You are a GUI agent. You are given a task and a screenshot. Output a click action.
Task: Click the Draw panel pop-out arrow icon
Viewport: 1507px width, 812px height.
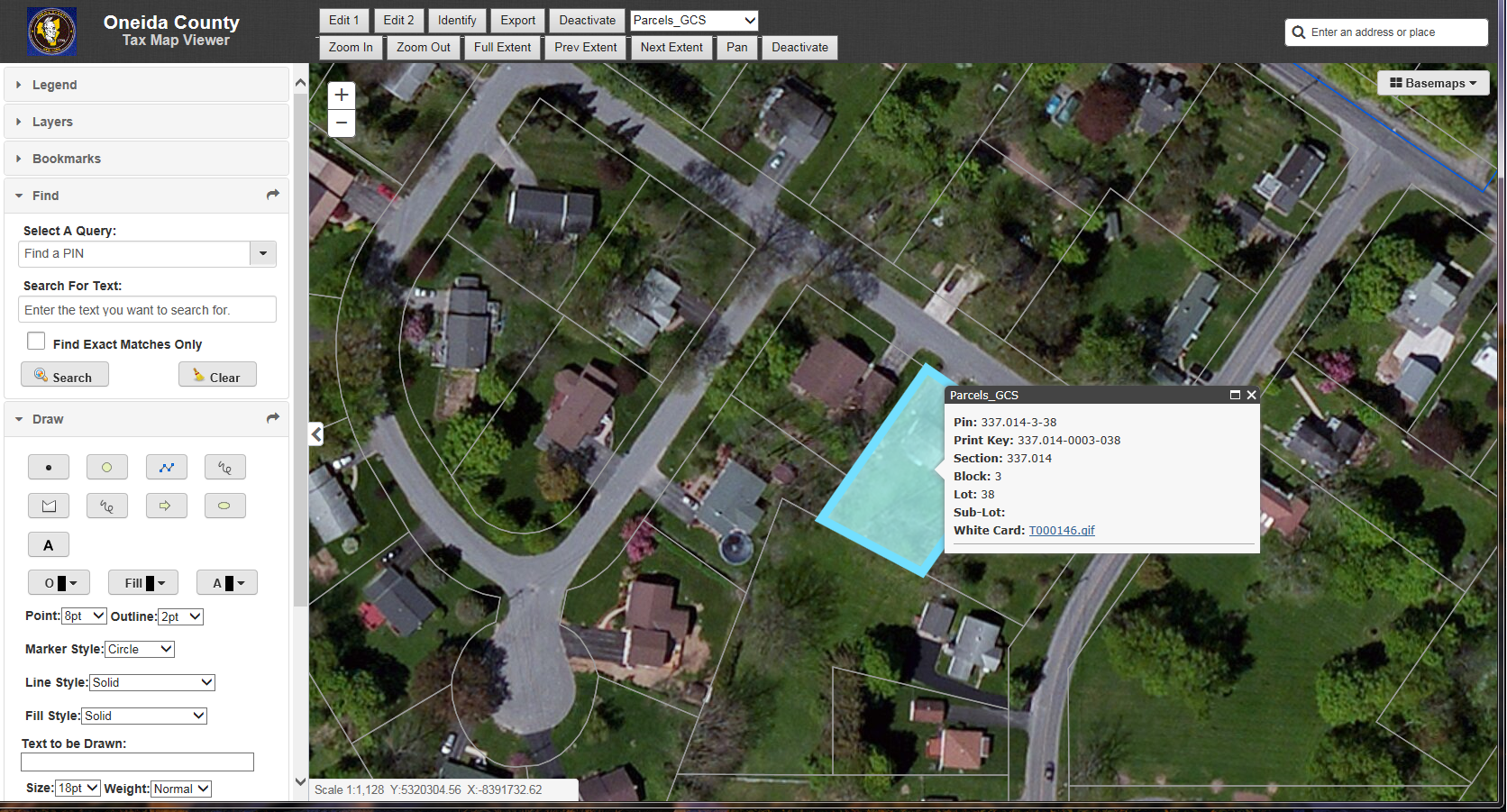click(273, 418)
